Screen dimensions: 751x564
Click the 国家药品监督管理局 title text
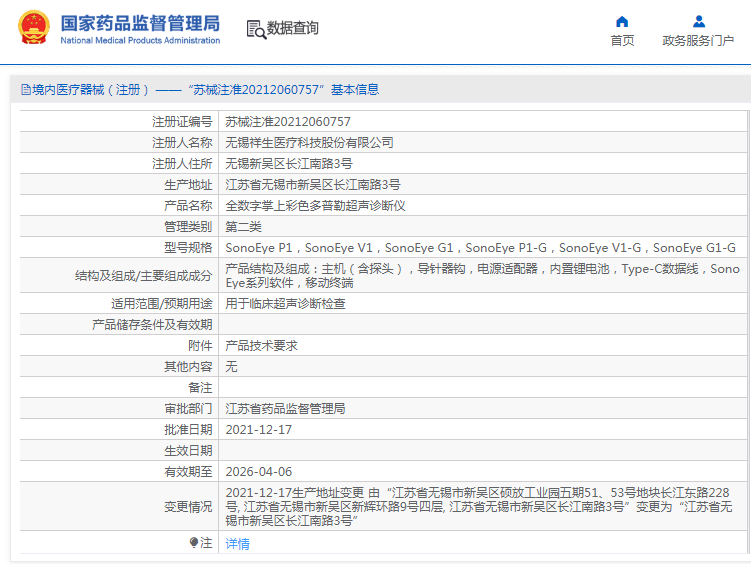(140, 23)
